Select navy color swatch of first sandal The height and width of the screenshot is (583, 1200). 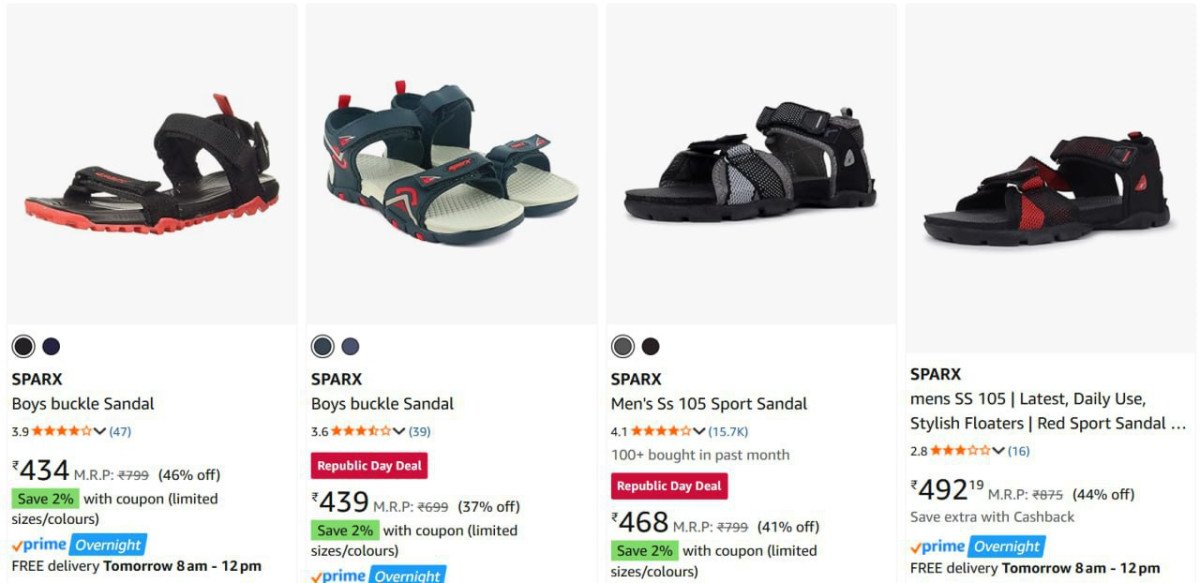[x=51, y=346]
